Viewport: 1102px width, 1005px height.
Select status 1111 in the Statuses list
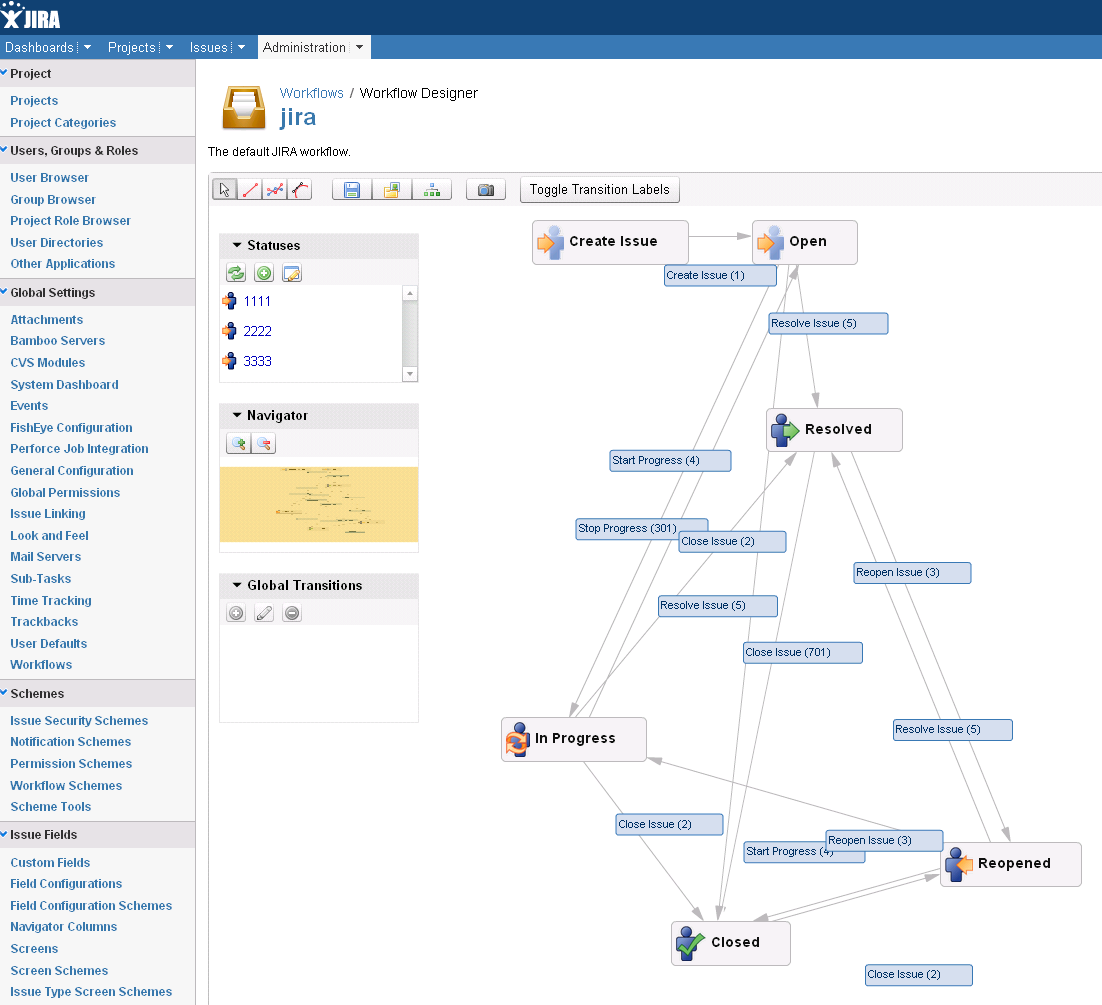tap(257, 302)
